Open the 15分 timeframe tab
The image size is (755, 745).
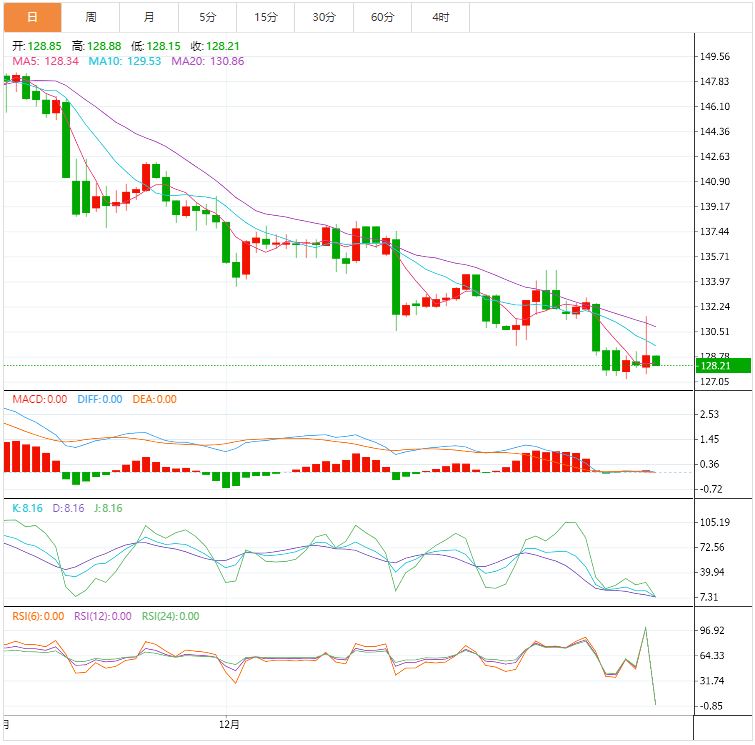266,17
